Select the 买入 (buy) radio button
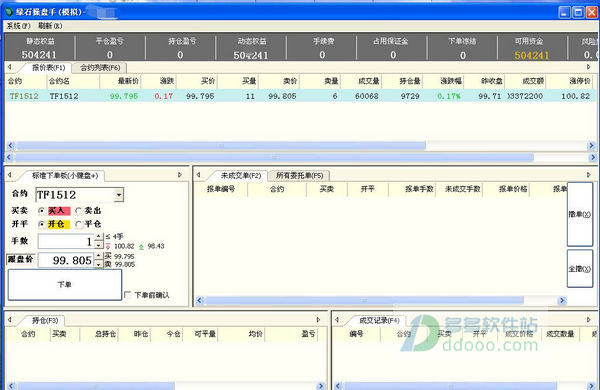The image size is (600, 390). (x=42, y=211)
